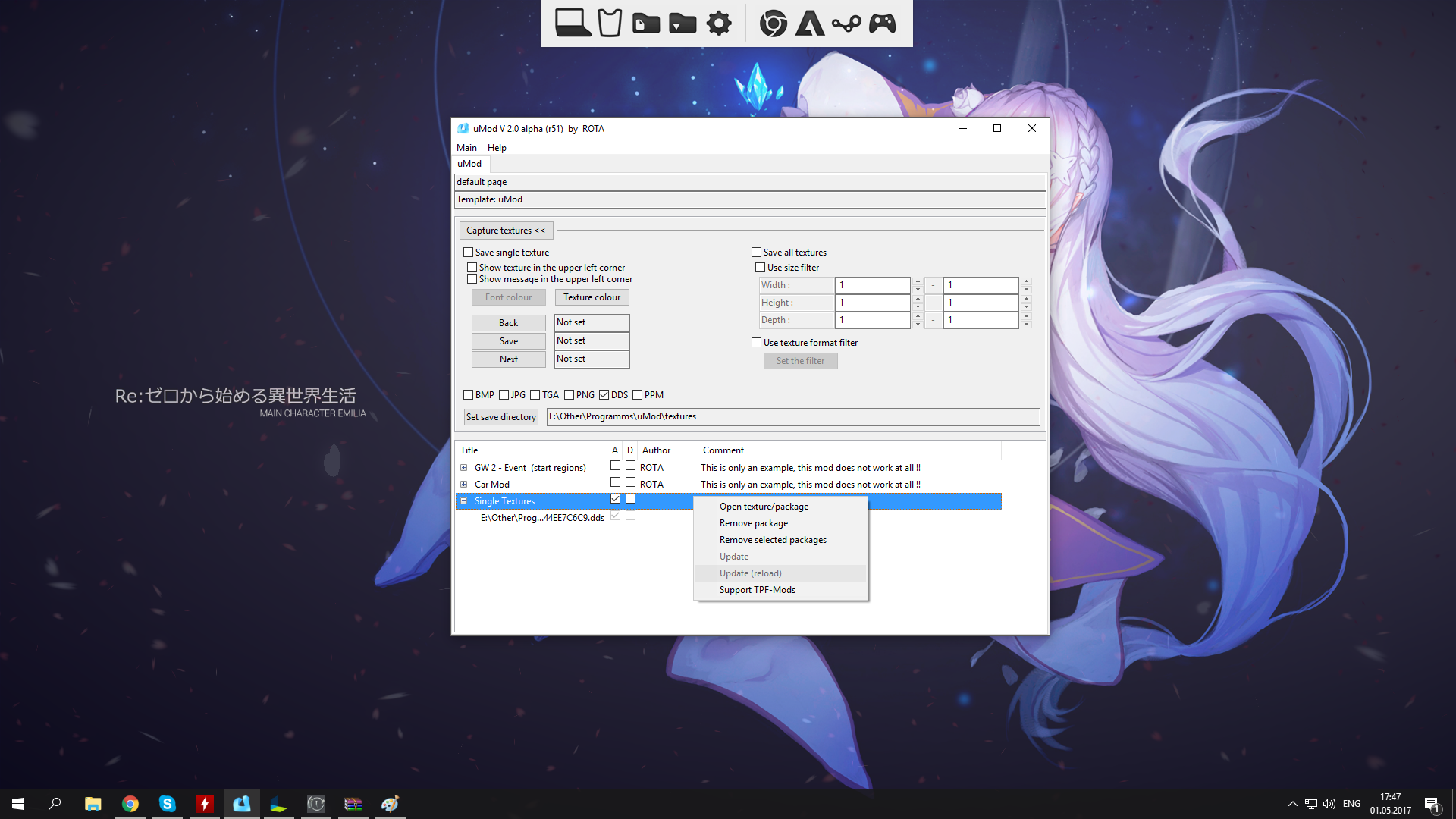Open Steam icon in top dock
1456x819 pixels.
point(846,24)
